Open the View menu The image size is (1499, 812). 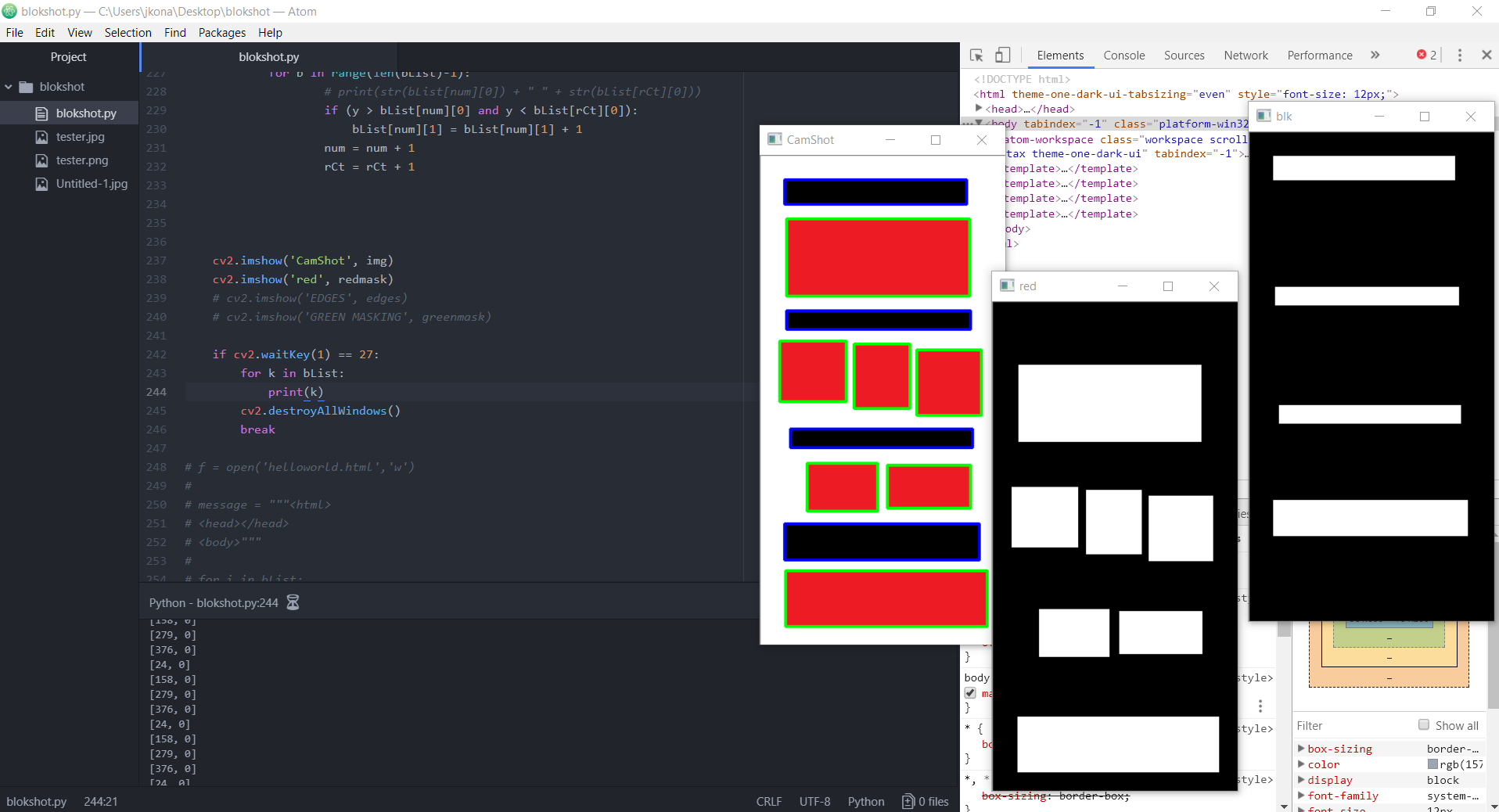[x=80, y=32]
